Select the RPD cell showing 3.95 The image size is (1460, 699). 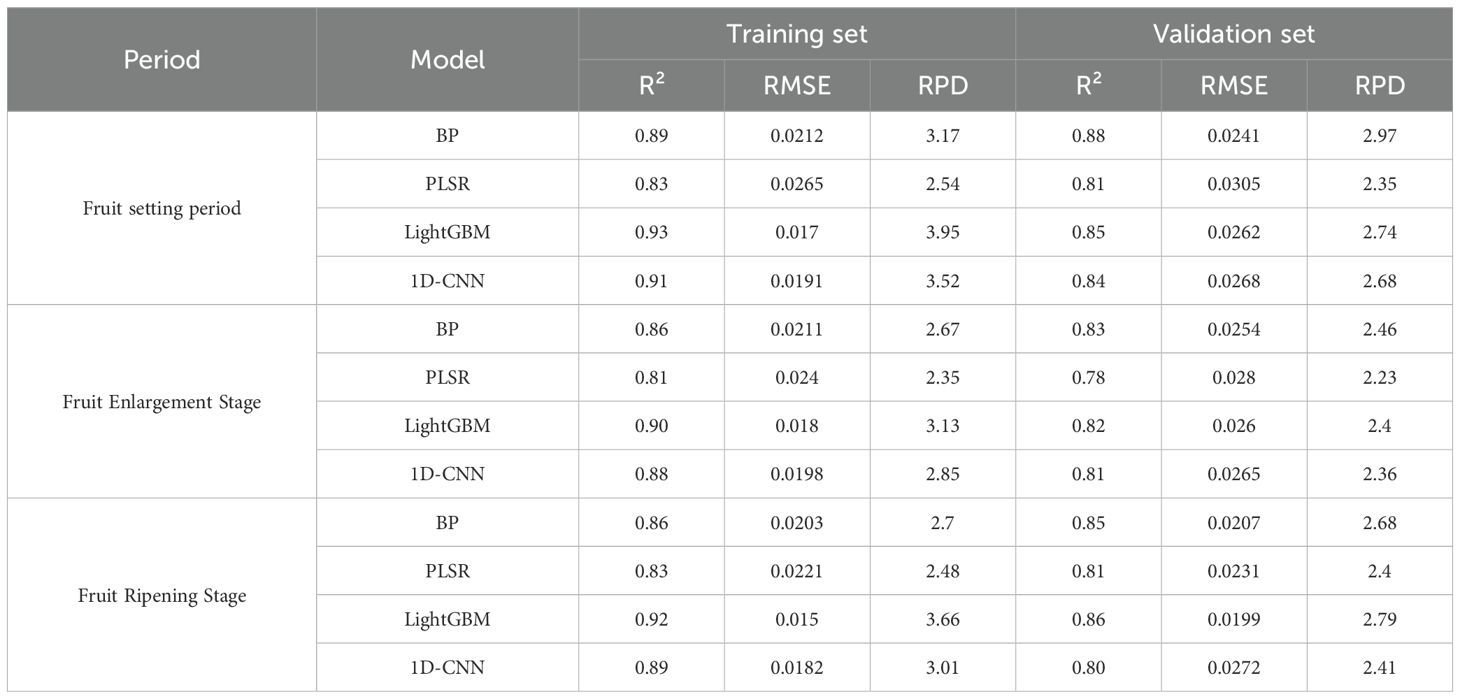(x=942, y=233)
